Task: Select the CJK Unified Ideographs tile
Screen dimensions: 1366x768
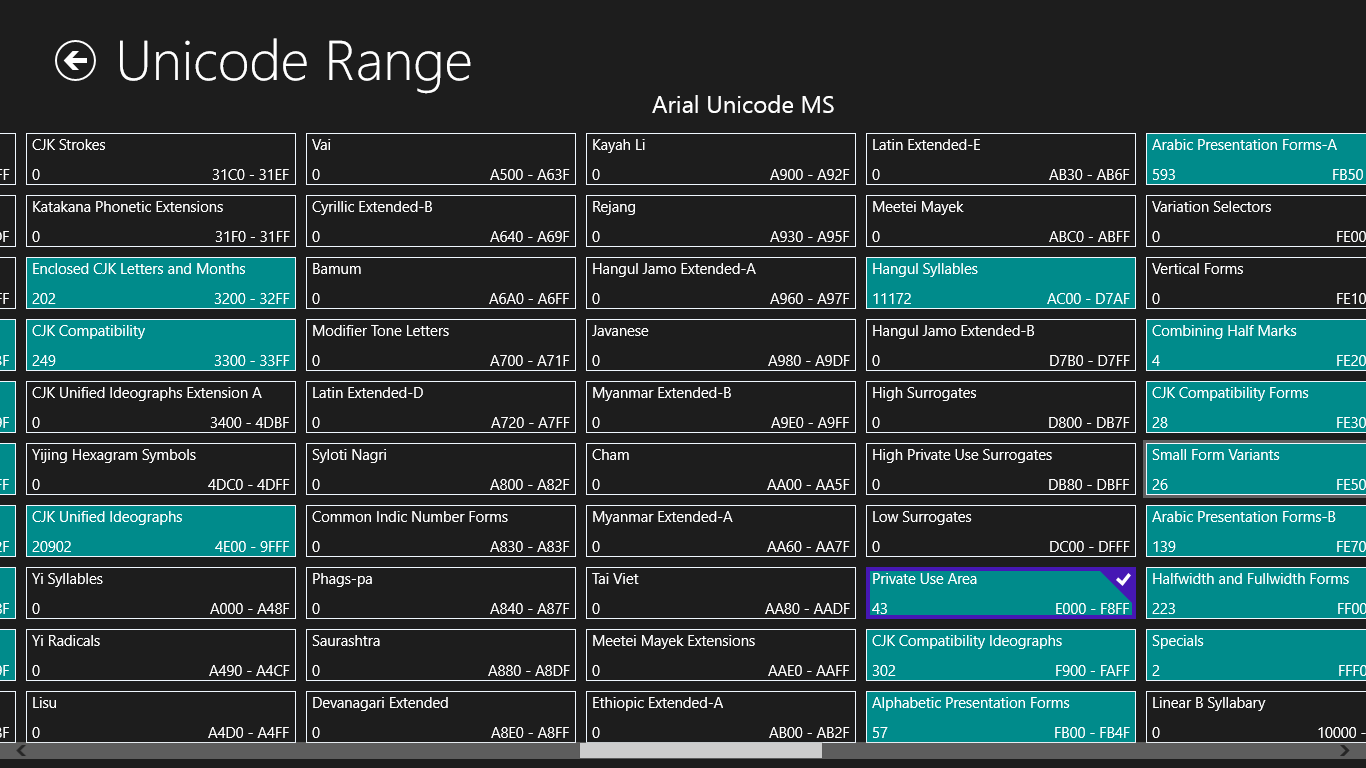Action: coord(161,531)
